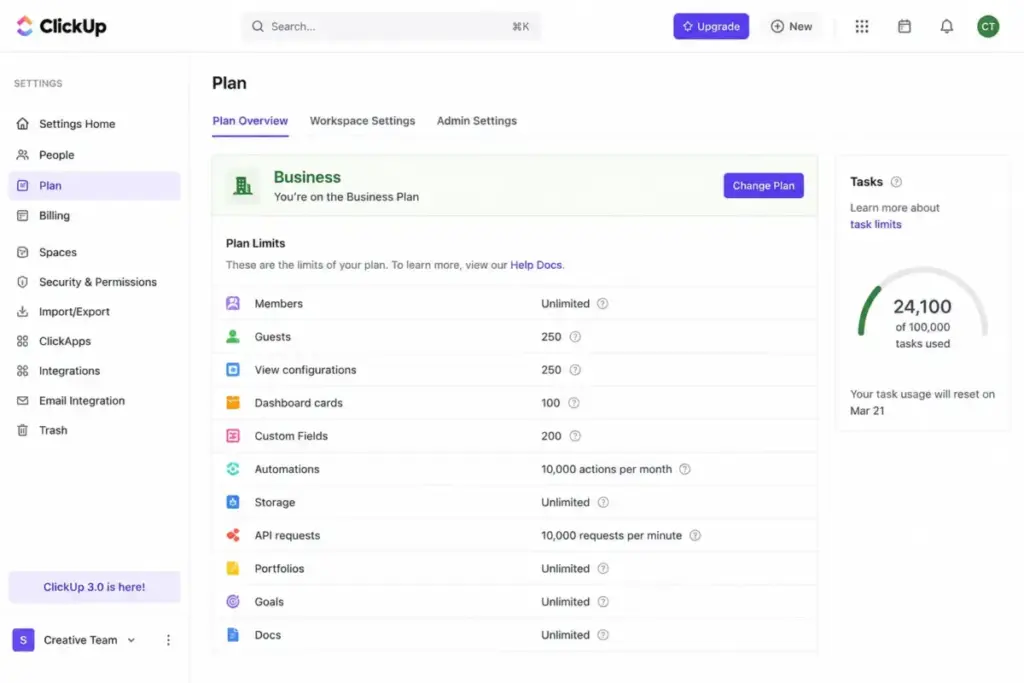The width and height of the screenshot is (1024, 683).
Task: Click the Goals help icon
Action: click(x=603, y=601)
